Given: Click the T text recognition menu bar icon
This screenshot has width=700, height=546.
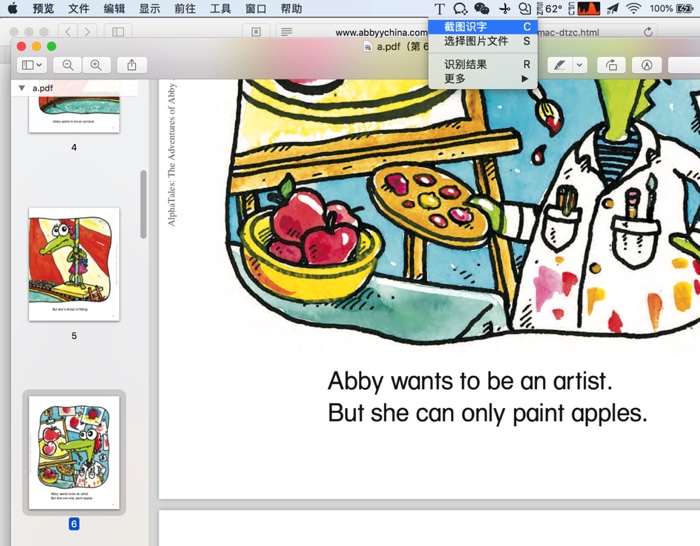Looking at the screenshot, I should point(439,8).
